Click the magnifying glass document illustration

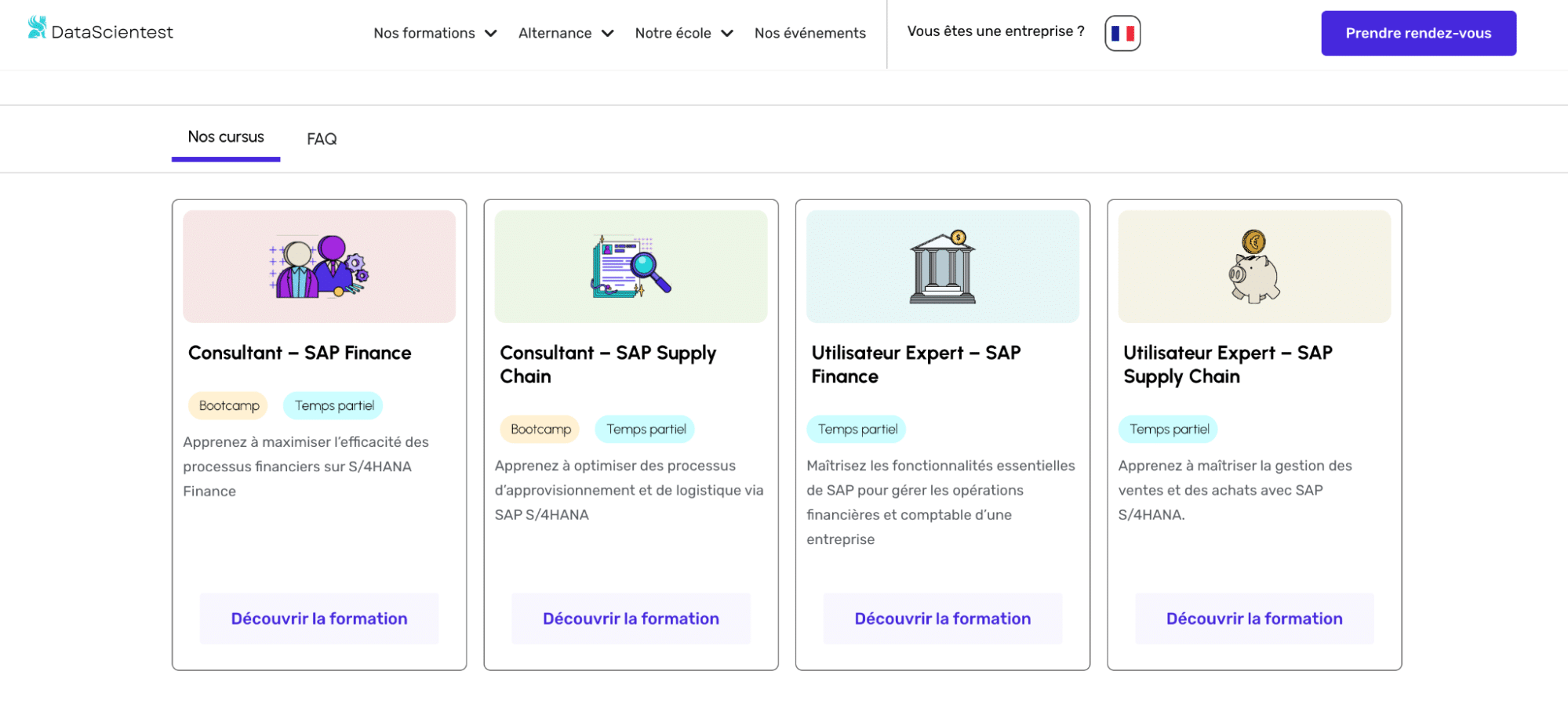pyautogui.click(x=631, y=267)
